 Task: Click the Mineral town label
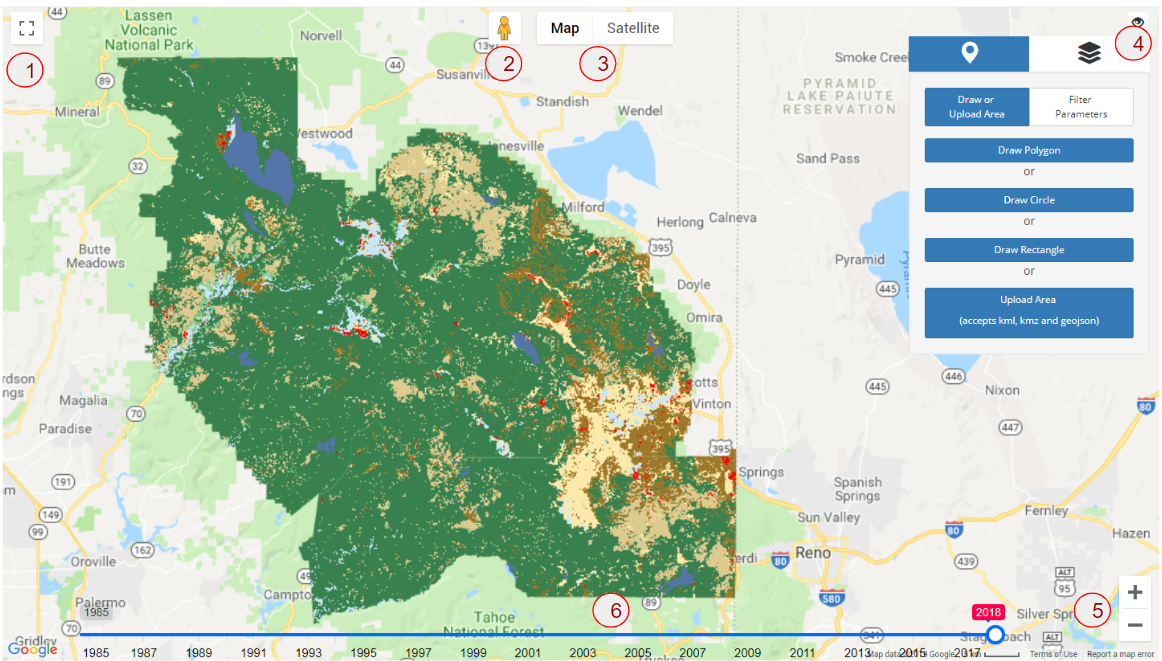tap(77, 112)
